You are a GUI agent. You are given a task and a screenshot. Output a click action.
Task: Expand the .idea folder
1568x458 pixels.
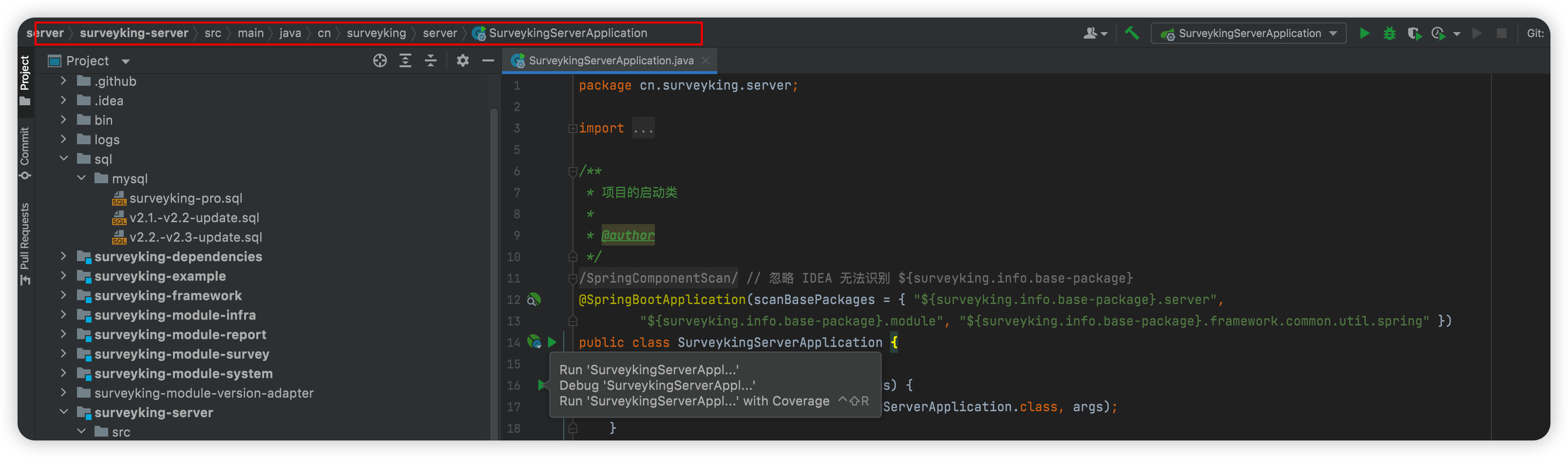tap(63, 100)
